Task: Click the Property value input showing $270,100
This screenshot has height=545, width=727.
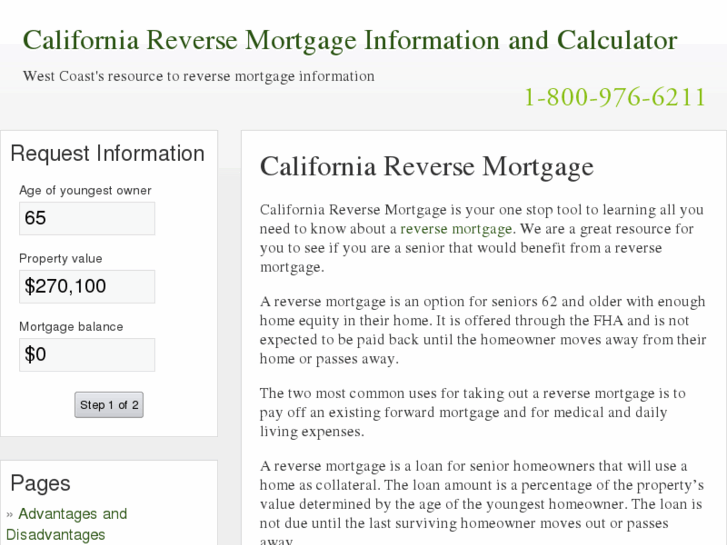Action: coord(87,286)
